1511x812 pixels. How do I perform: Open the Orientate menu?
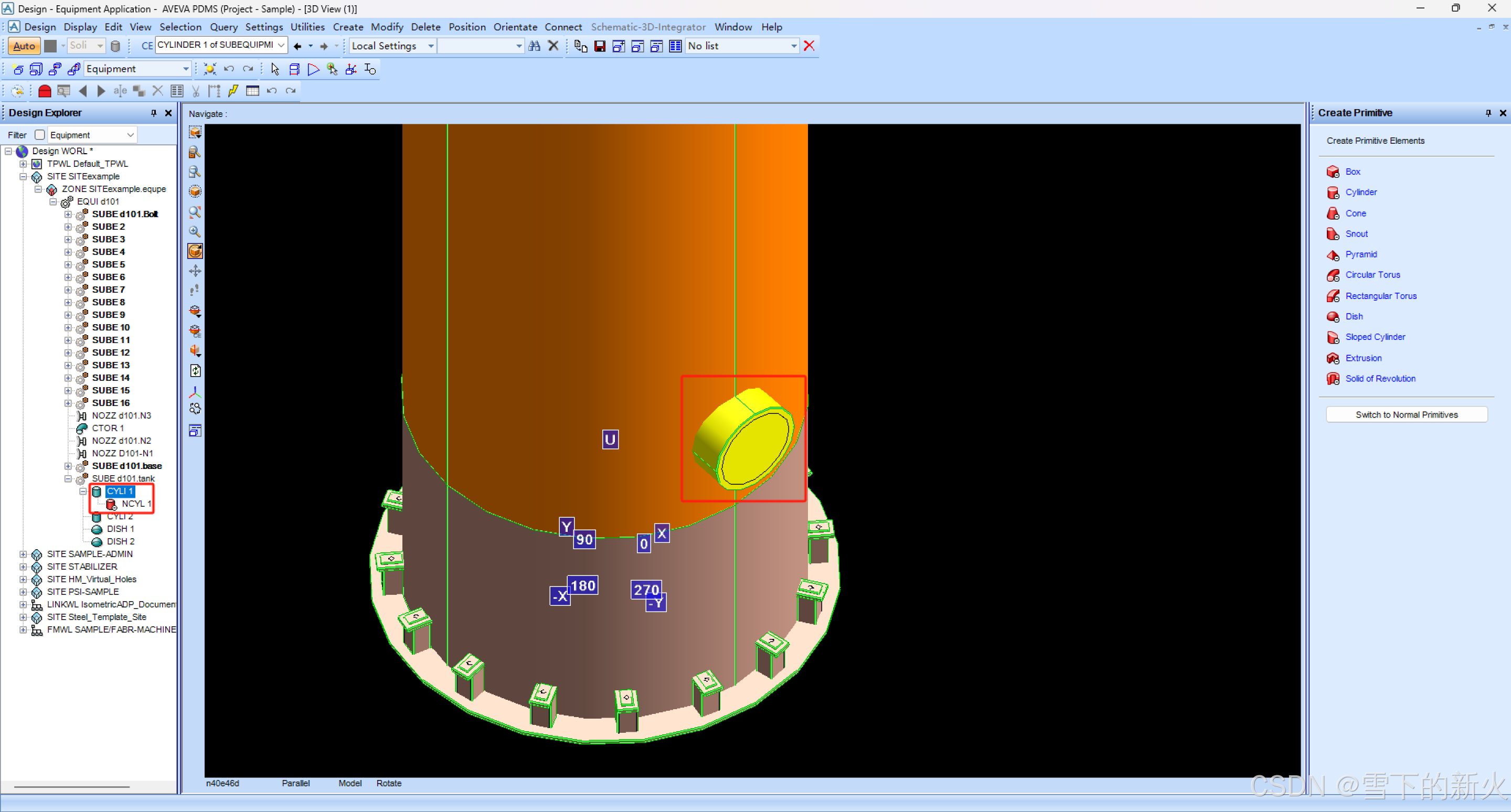pos(514,27)
